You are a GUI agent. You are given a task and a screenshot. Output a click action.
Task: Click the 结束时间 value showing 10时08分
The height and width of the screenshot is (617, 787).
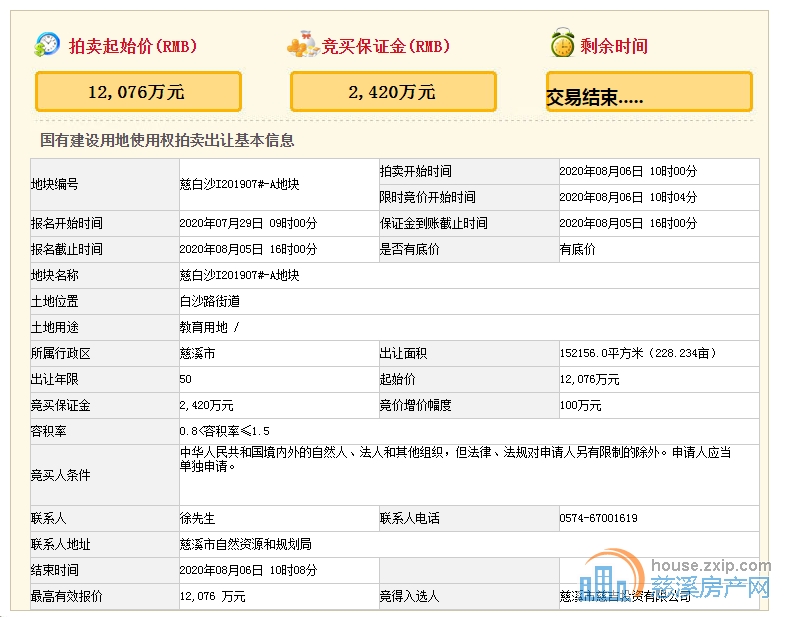pos(248,571)
